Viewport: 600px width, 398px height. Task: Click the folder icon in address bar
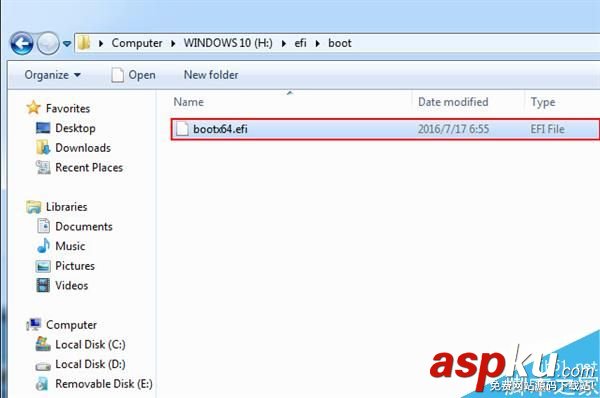point(84,43)
